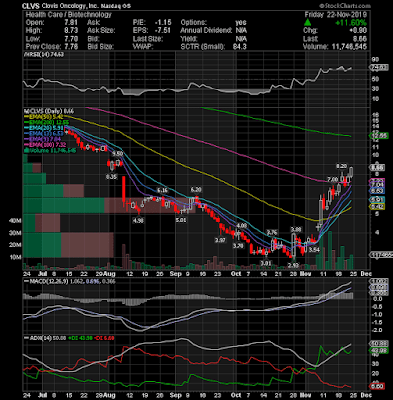The image size is (393, 400).
Task: Click the Options value 'yes'
Action: pyautogui.click(x=241, y=23)
